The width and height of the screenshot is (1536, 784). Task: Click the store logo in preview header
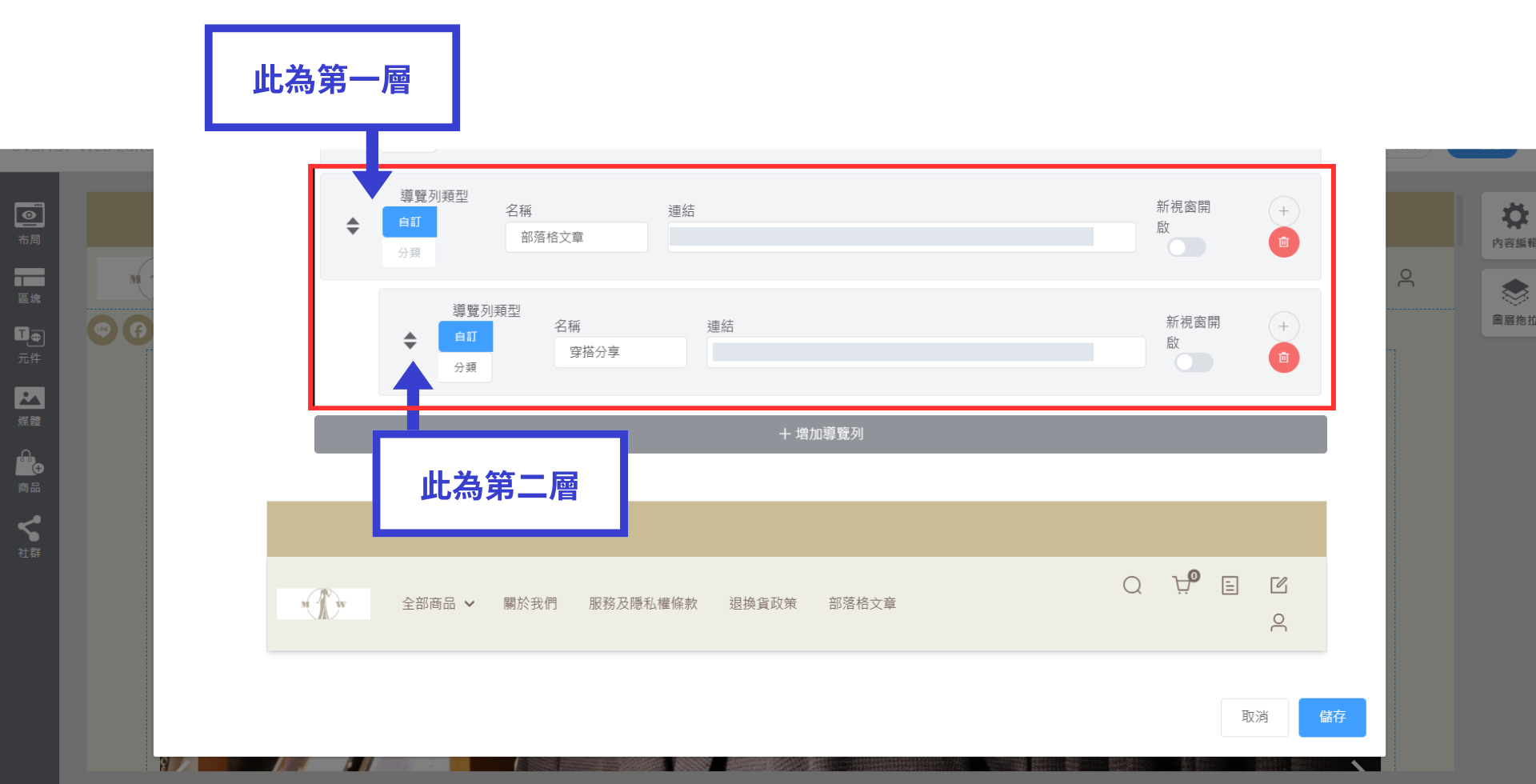[323, 604]
